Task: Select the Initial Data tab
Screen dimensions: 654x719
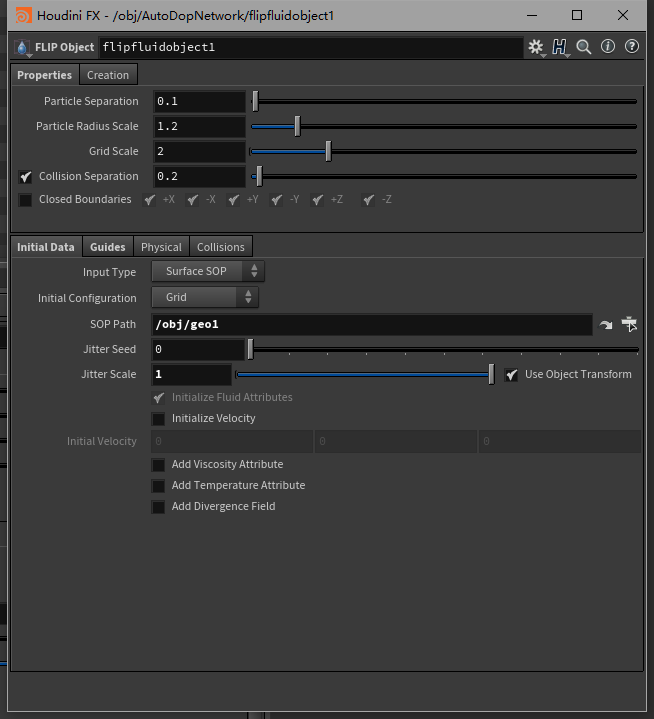Action: [46, 247]
